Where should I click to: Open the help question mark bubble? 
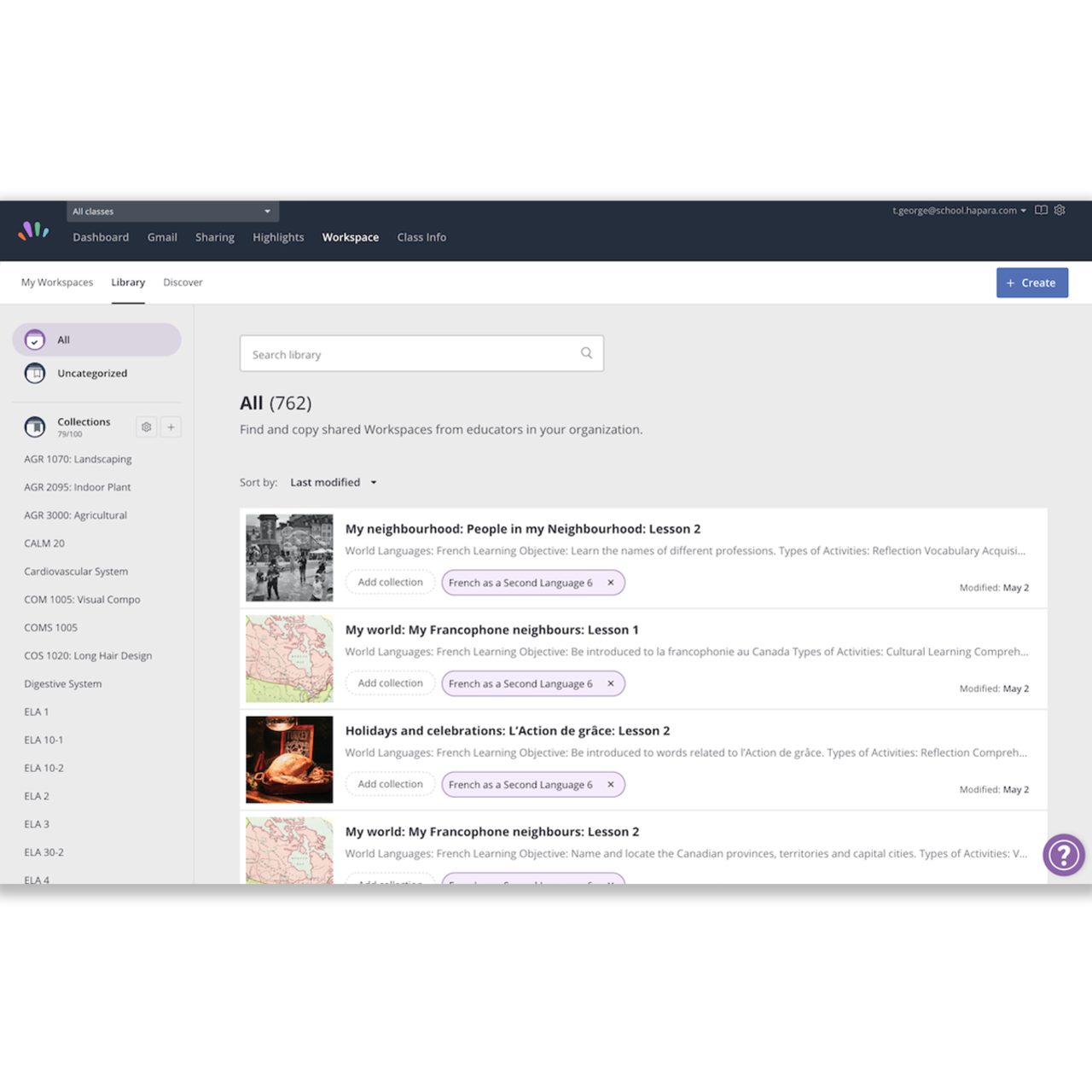[1063, 854]
